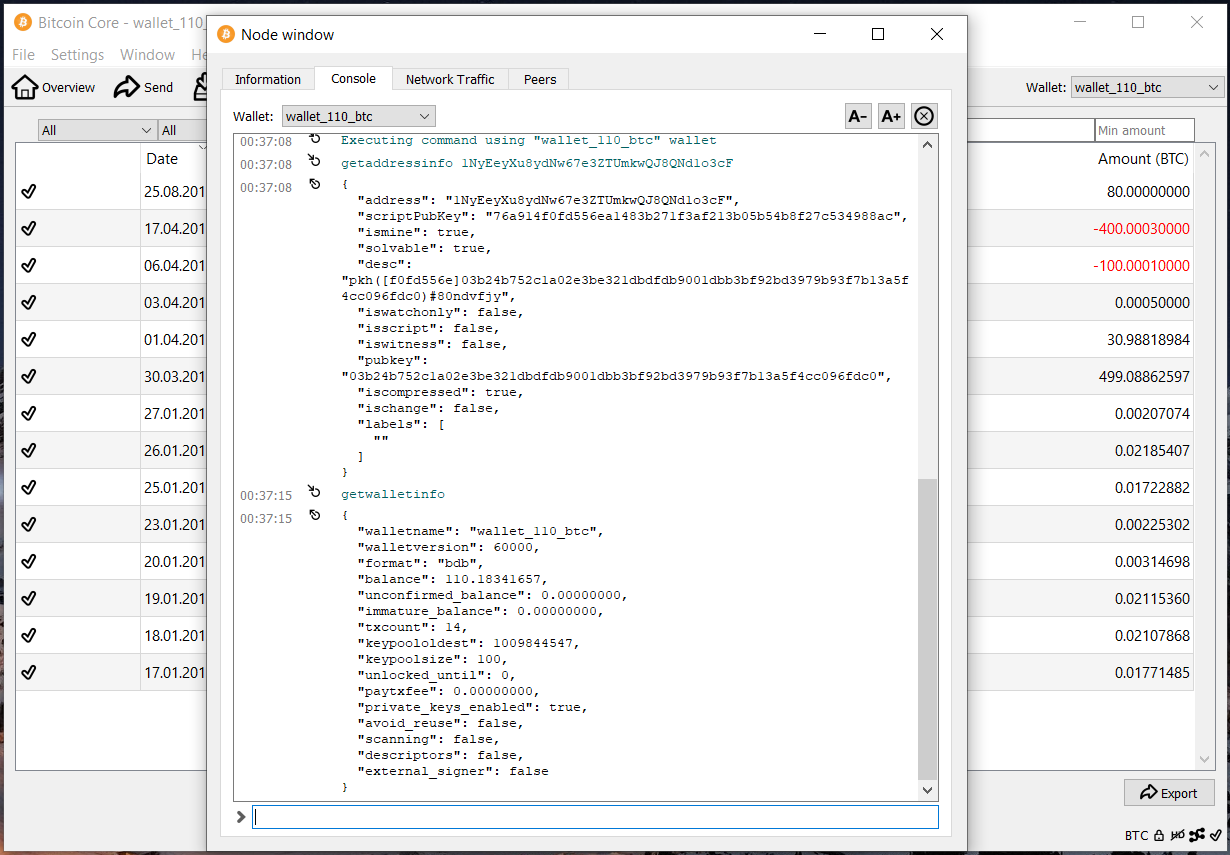
Task: Click the Amount (BTC) column header
Action: [x=1144, y=159]
